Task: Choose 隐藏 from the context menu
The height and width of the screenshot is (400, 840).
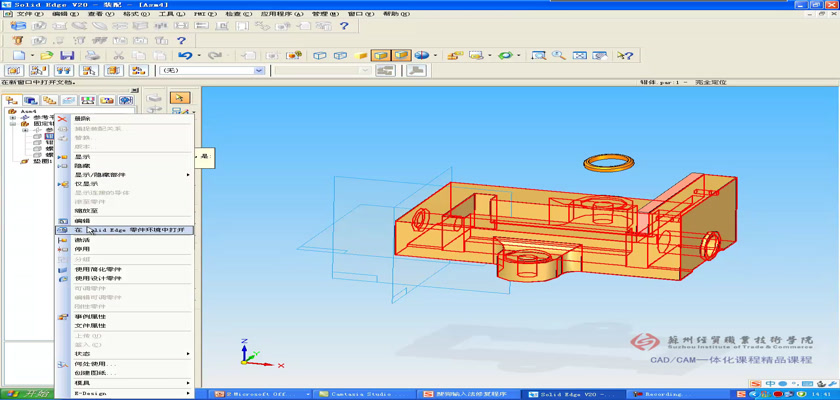Action: [125, 166]
